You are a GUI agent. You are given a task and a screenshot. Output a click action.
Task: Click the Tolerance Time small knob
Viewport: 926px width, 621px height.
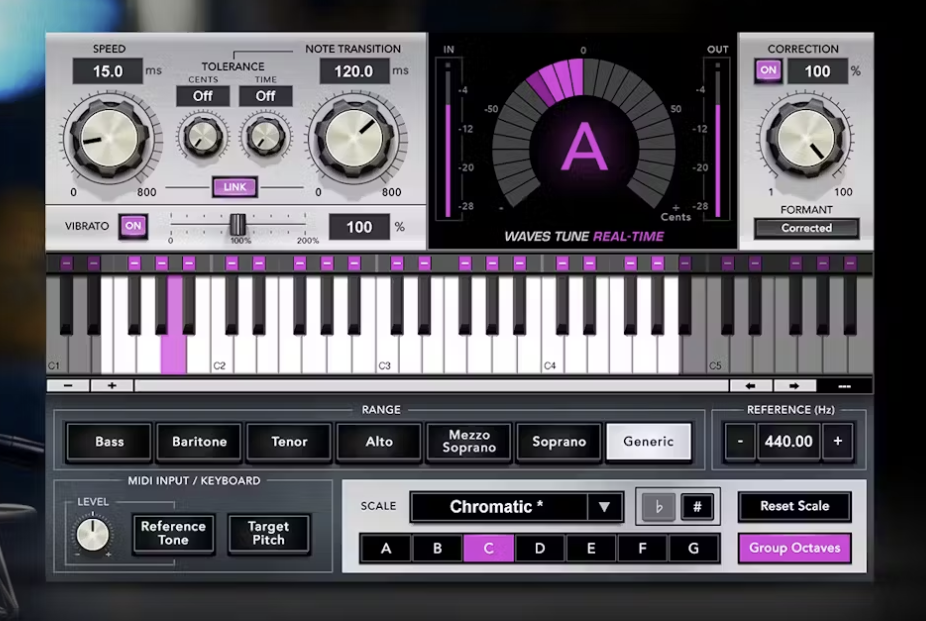[265, 136]
